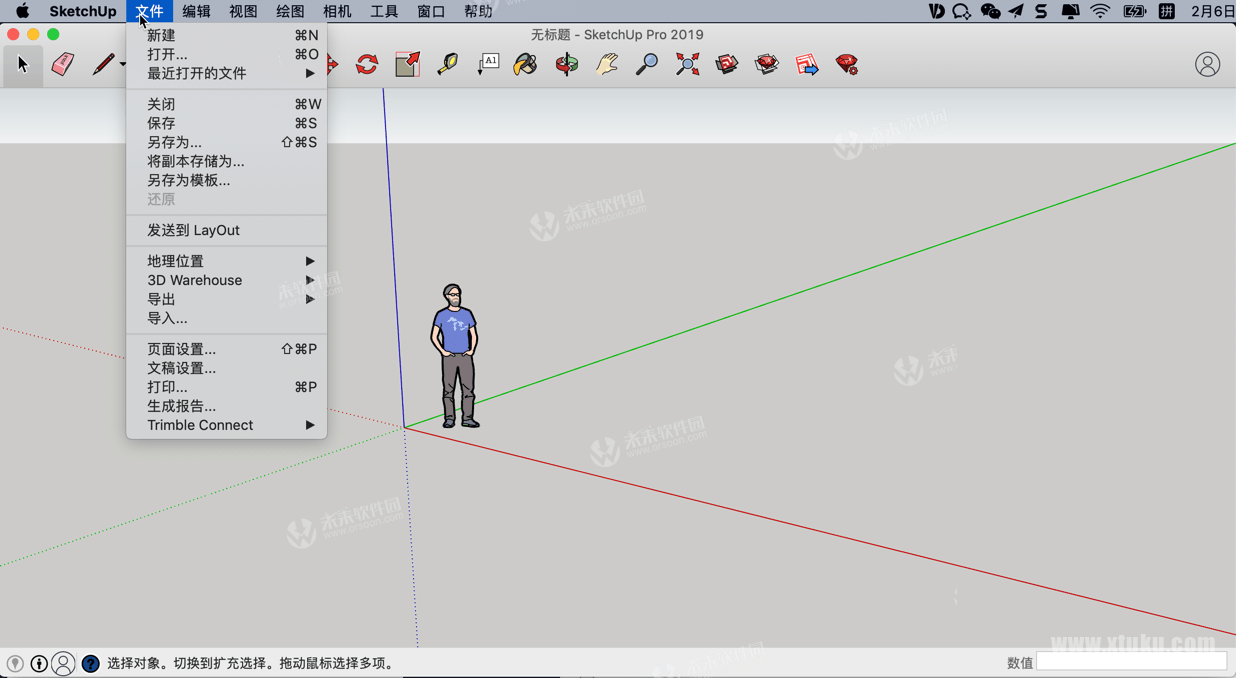Open the 窗口 menu

point(431,11)
